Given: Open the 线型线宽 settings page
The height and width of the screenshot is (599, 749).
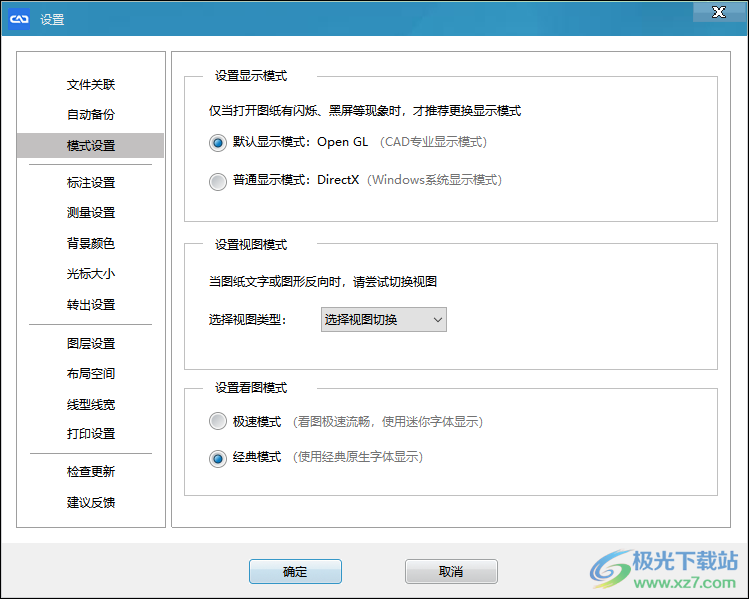Looking at the screenshot, I should [91, 404].
